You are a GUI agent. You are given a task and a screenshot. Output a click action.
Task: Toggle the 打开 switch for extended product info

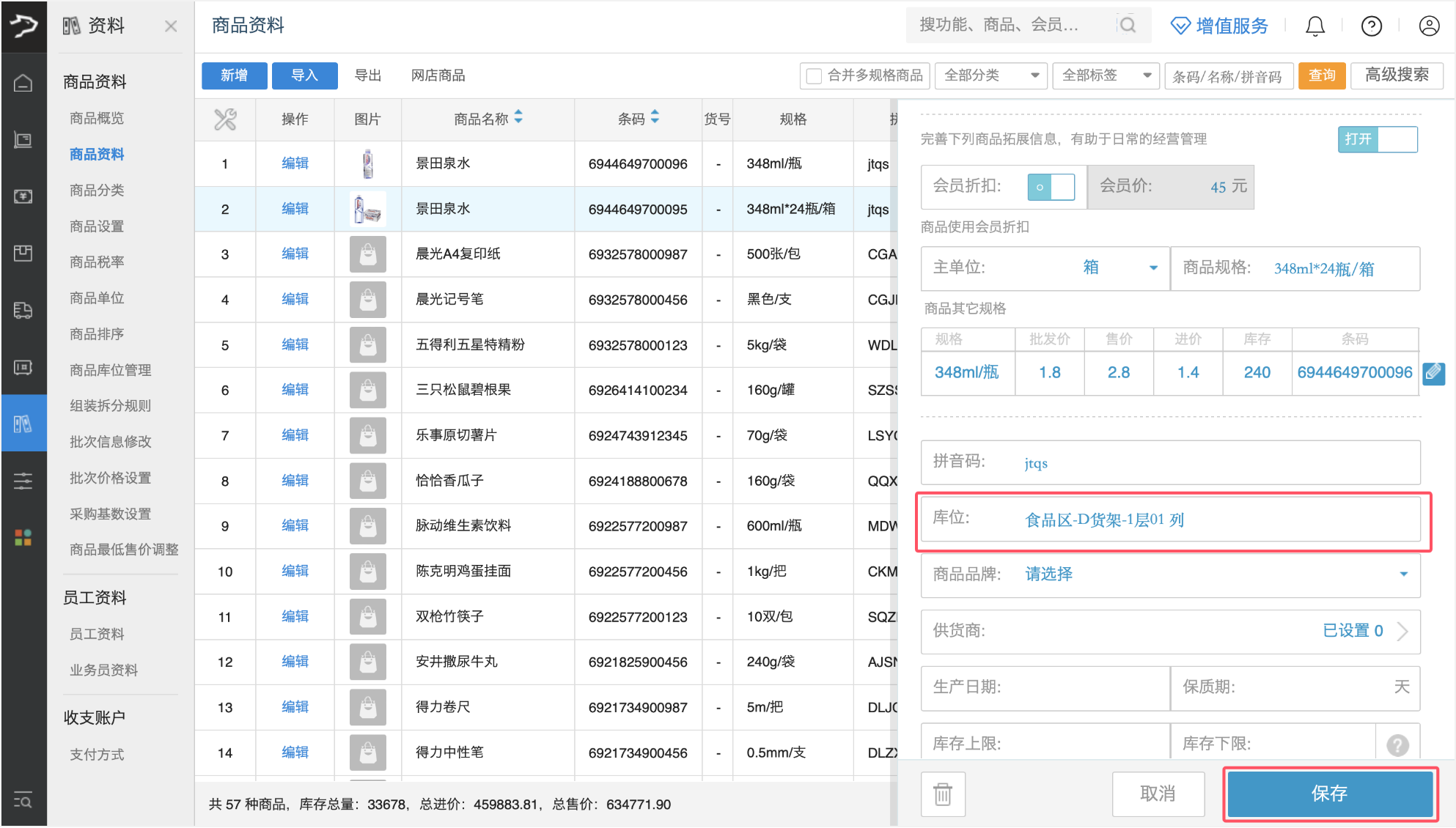pos(1378,139)
